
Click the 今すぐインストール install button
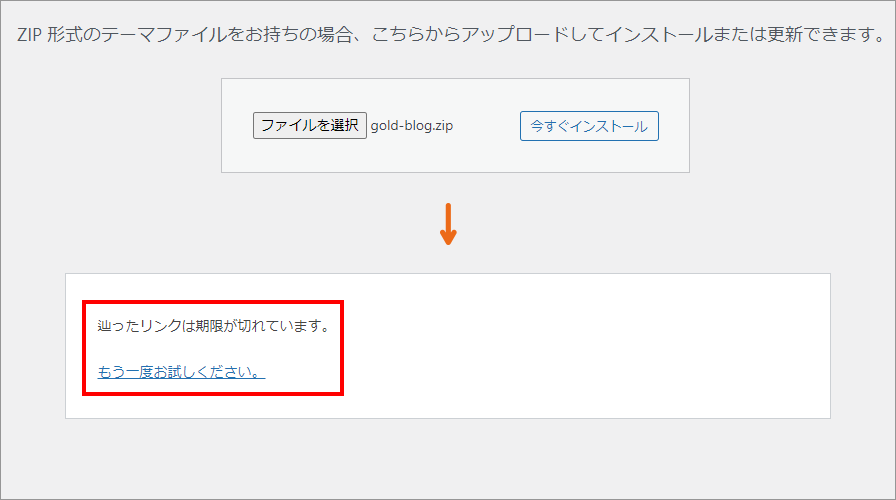coord(589,126)
